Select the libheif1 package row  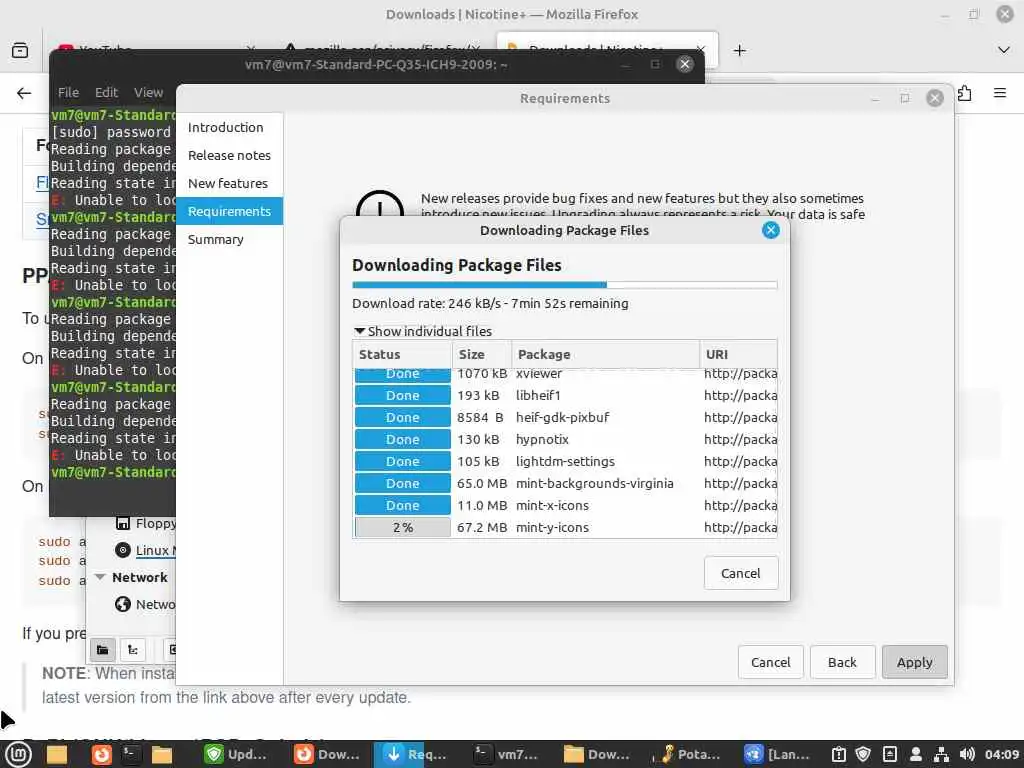coord(565,395)
